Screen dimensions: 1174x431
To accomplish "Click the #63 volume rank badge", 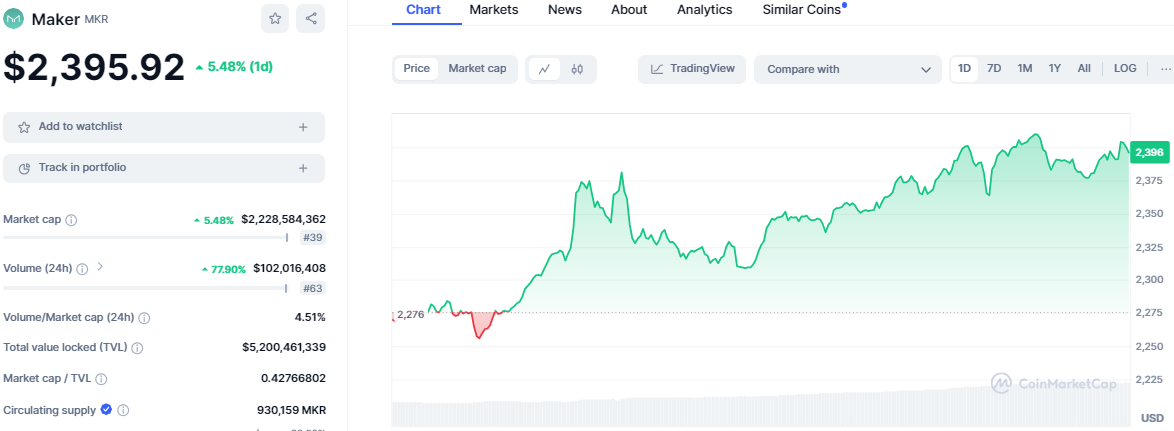I will 314,288.
